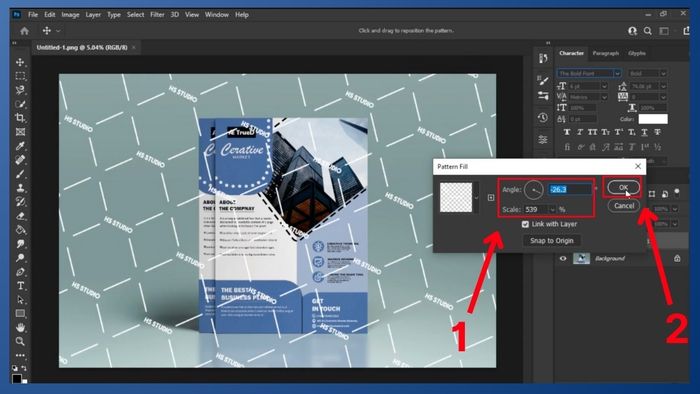Select the Brush tool
The height and width of the screenshot is (394, 700).
[x=20, y=174]
